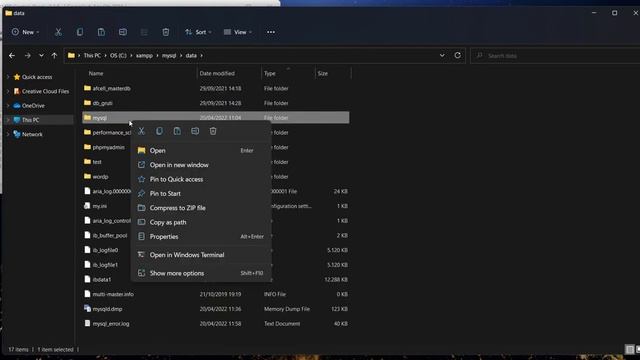This screenshot has height=360, width=640.
Task: Open the New dropdown button
Action: point(25,32)
